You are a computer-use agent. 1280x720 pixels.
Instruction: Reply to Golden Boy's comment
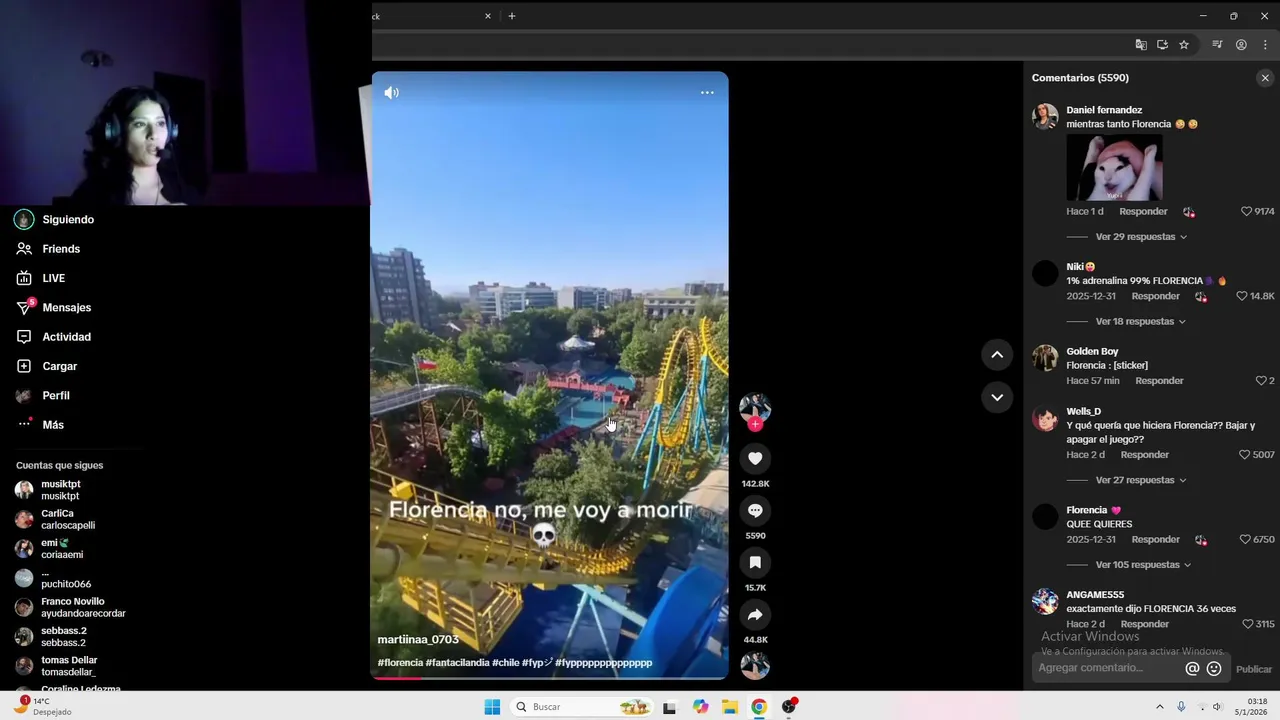pyautogui.click(x=1159, y=381)
